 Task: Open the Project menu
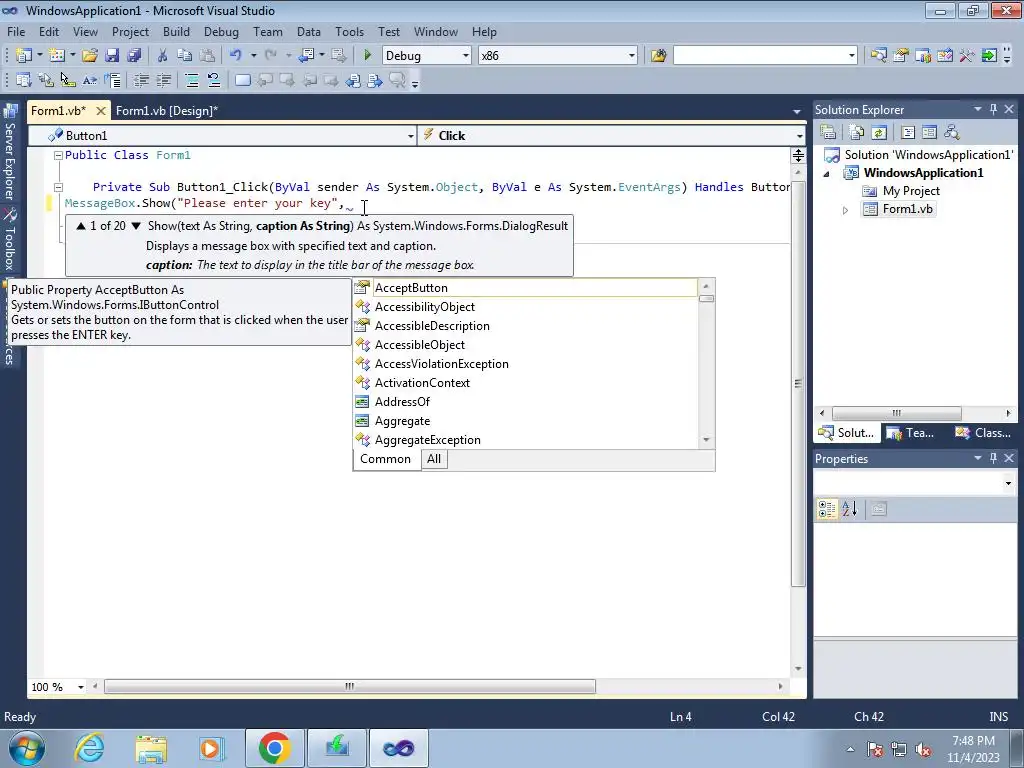coord(130,31)
